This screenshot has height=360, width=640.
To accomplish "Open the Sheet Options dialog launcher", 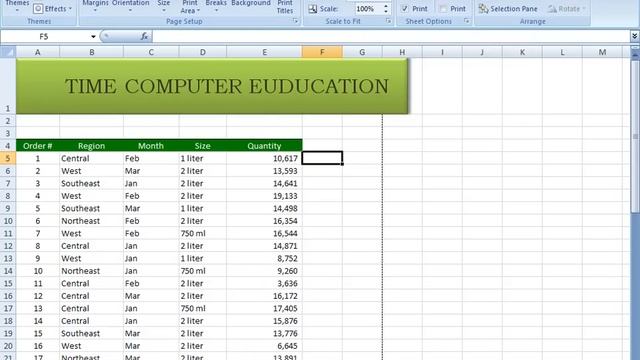I will tap(467, 21).
